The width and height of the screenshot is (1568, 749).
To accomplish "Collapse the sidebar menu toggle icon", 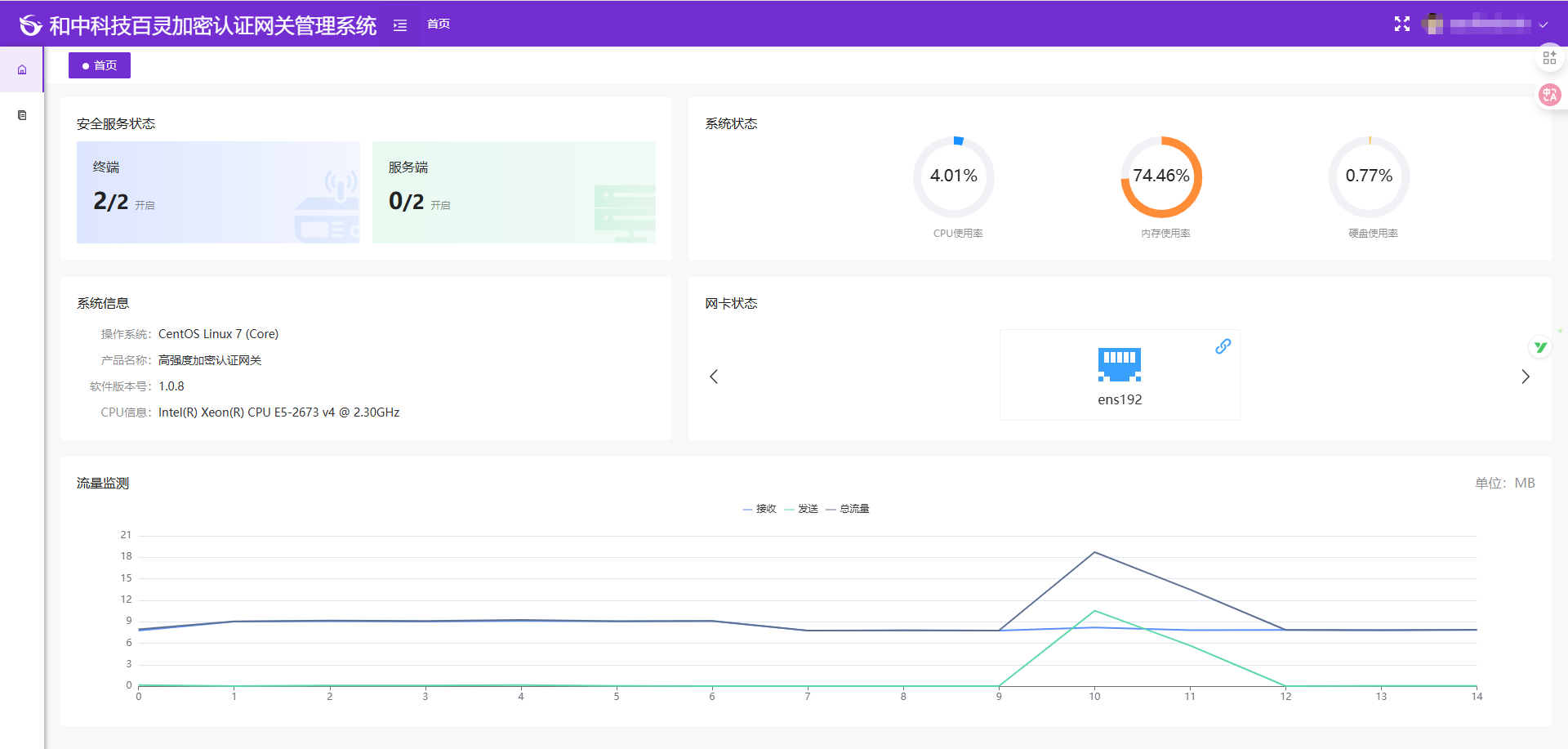I will [x=400, y=25].
